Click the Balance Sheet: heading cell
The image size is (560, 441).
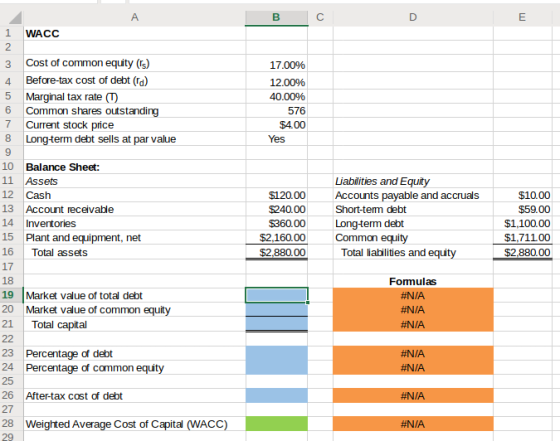134,167
